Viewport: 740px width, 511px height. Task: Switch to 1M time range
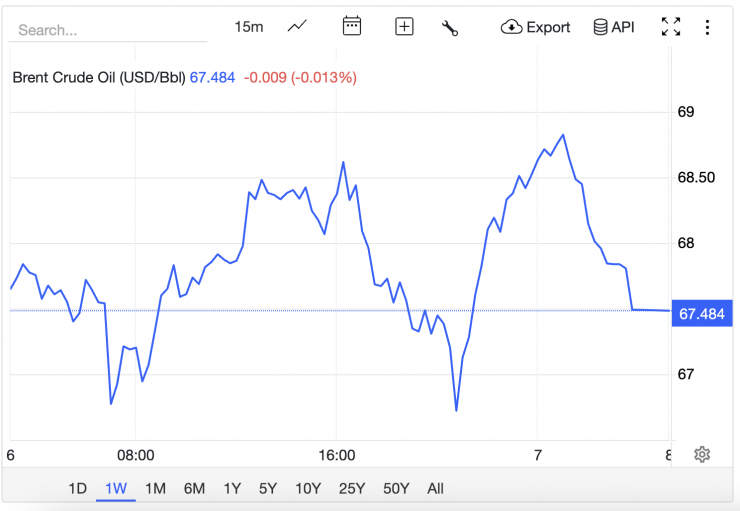[155, 489]
